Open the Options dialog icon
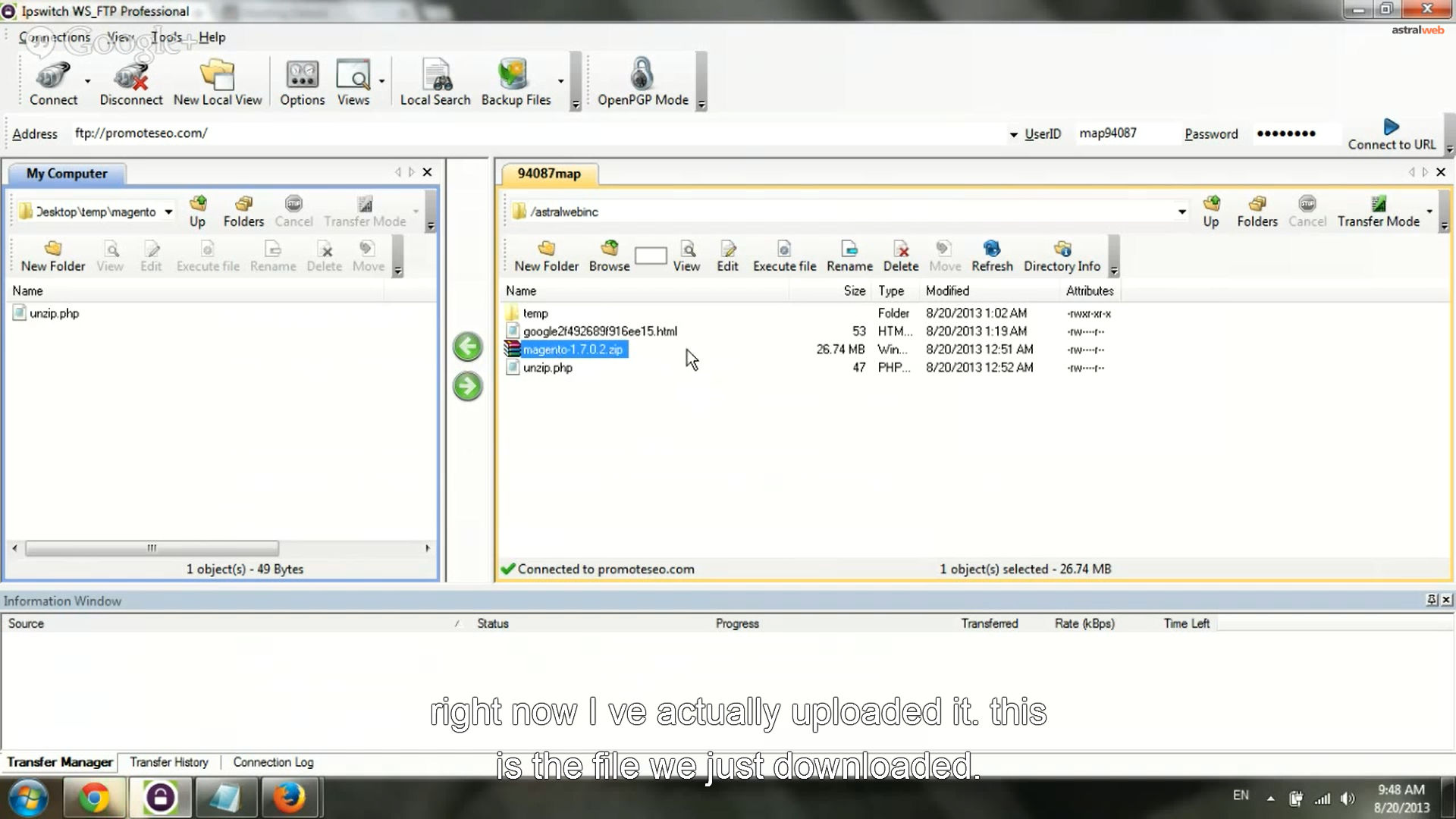 (x=302, y=83)
